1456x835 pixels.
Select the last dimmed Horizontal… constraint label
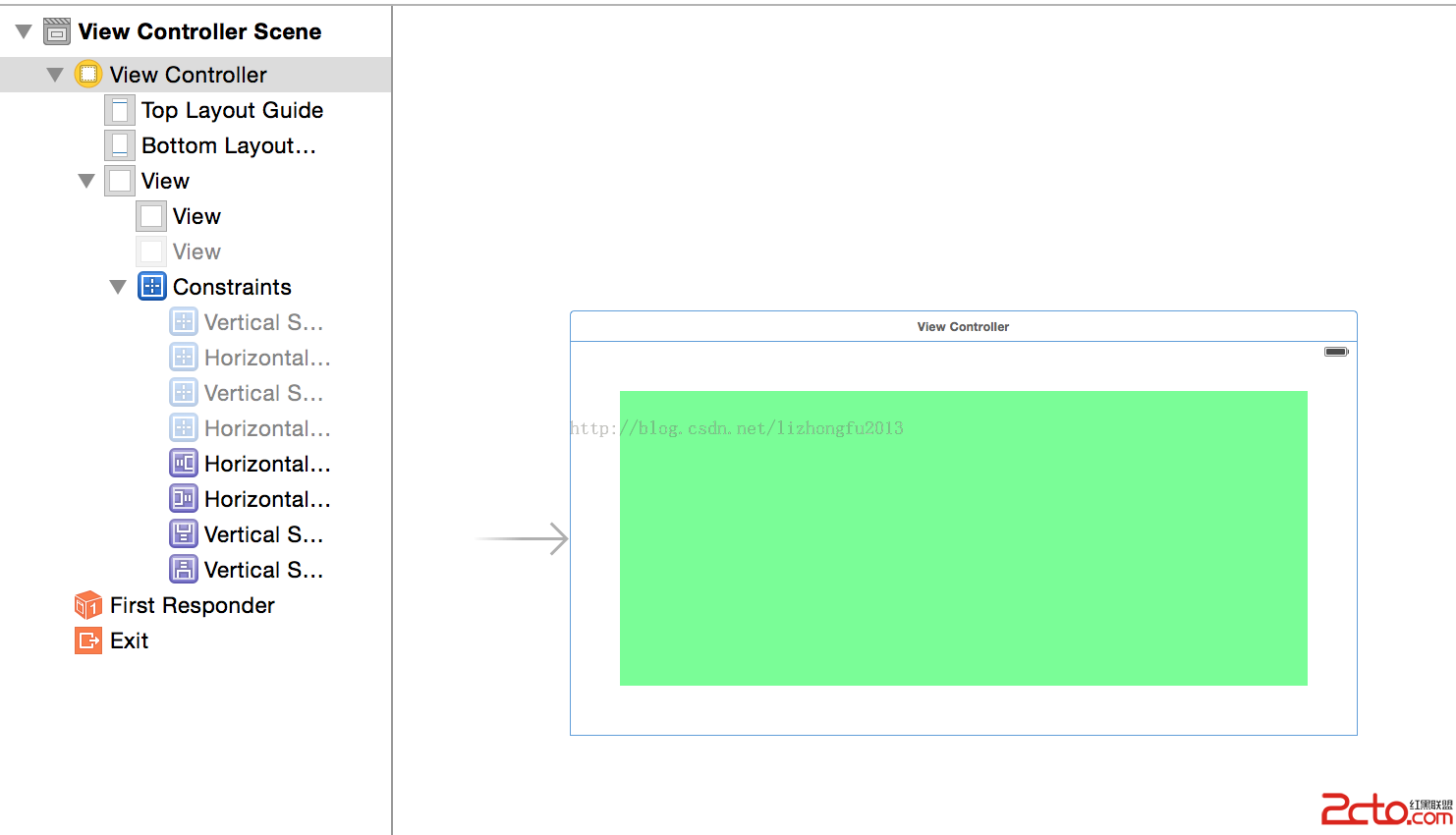(267, 428)
